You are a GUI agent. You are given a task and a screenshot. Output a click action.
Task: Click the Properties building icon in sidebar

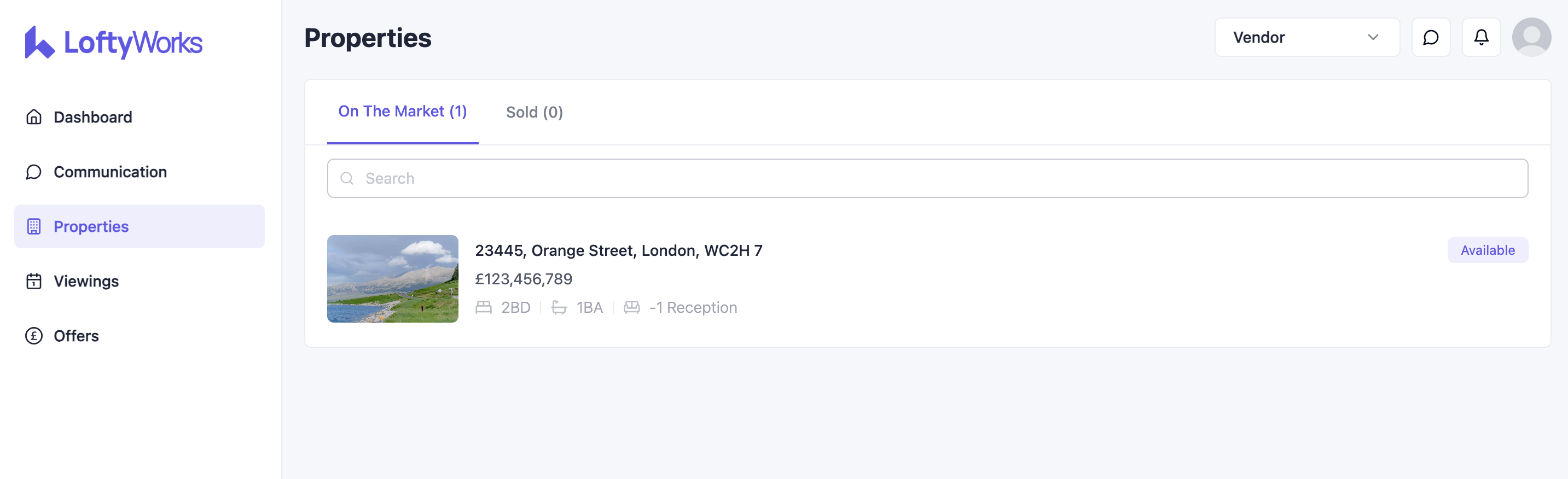pyautogui.click(x=34, y=226)
